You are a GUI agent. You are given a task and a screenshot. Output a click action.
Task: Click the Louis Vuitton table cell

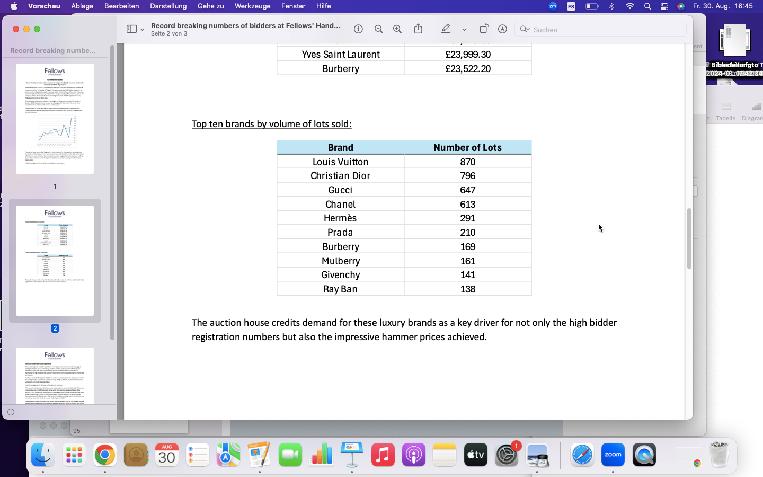coord(341,162)
